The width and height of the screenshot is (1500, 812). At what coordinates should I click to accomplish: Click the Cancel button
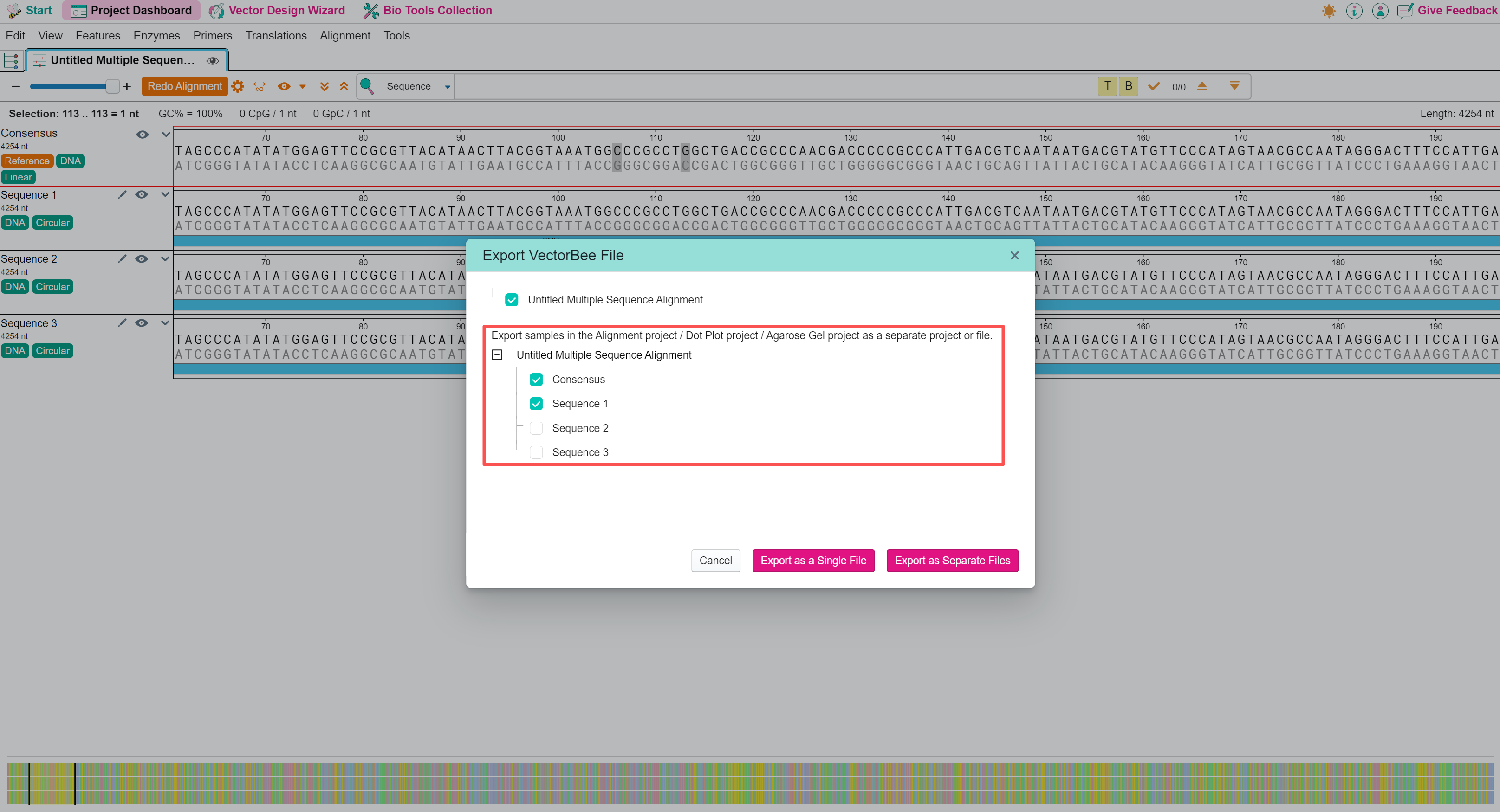point(715,560)
